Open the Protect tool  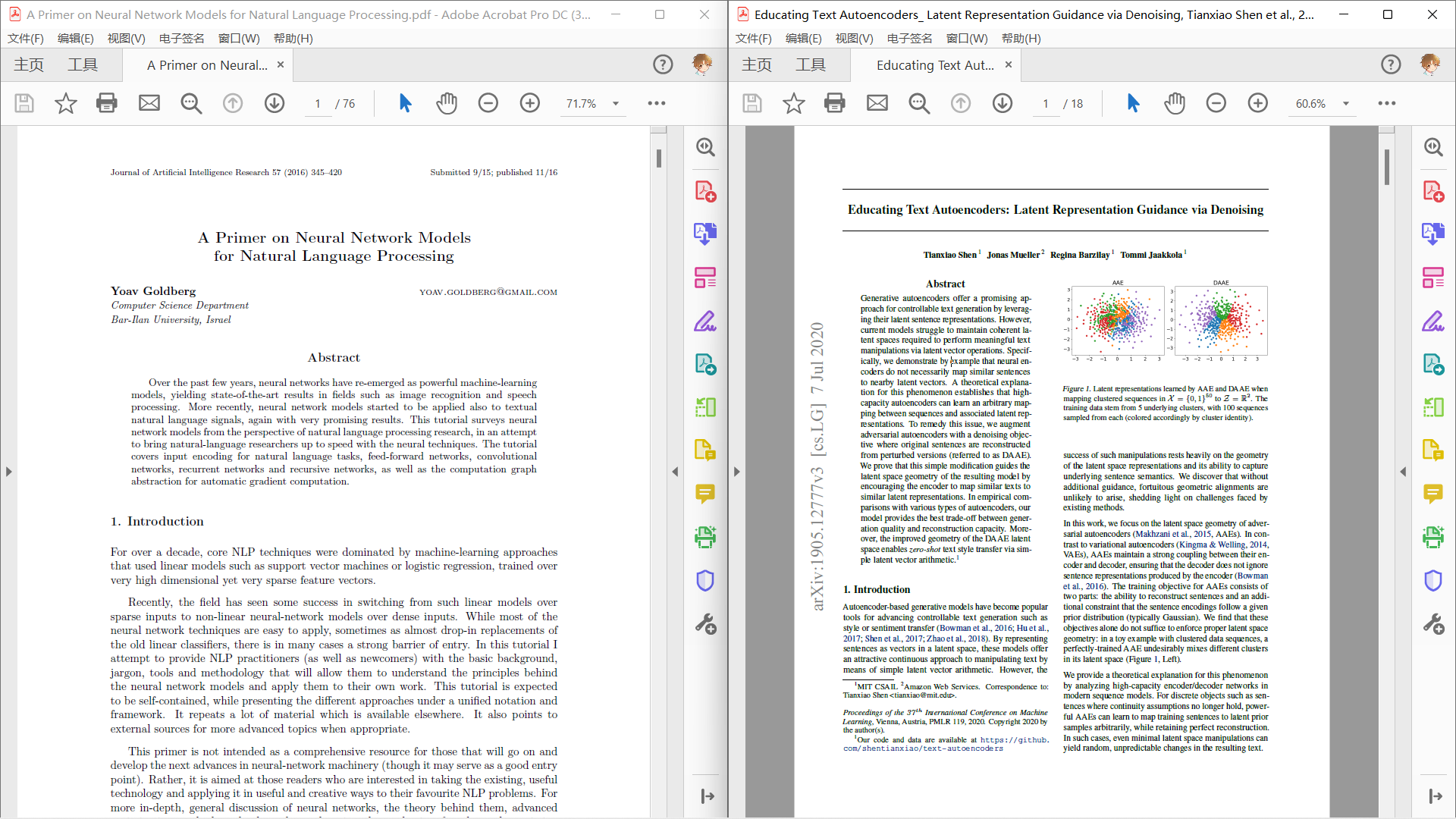click(x=705, y=580)
